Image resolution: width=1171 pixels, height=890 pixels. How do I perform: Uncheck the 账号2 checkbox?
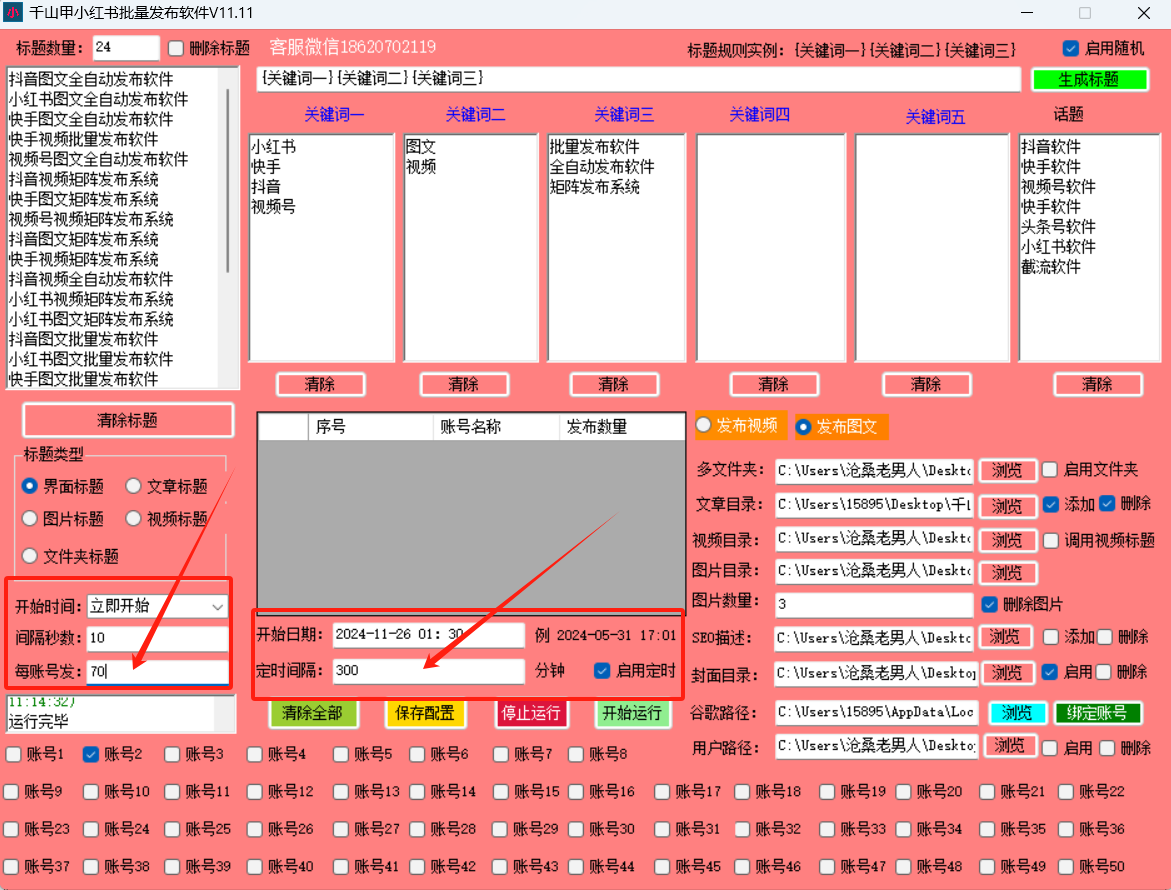point(91,754)
